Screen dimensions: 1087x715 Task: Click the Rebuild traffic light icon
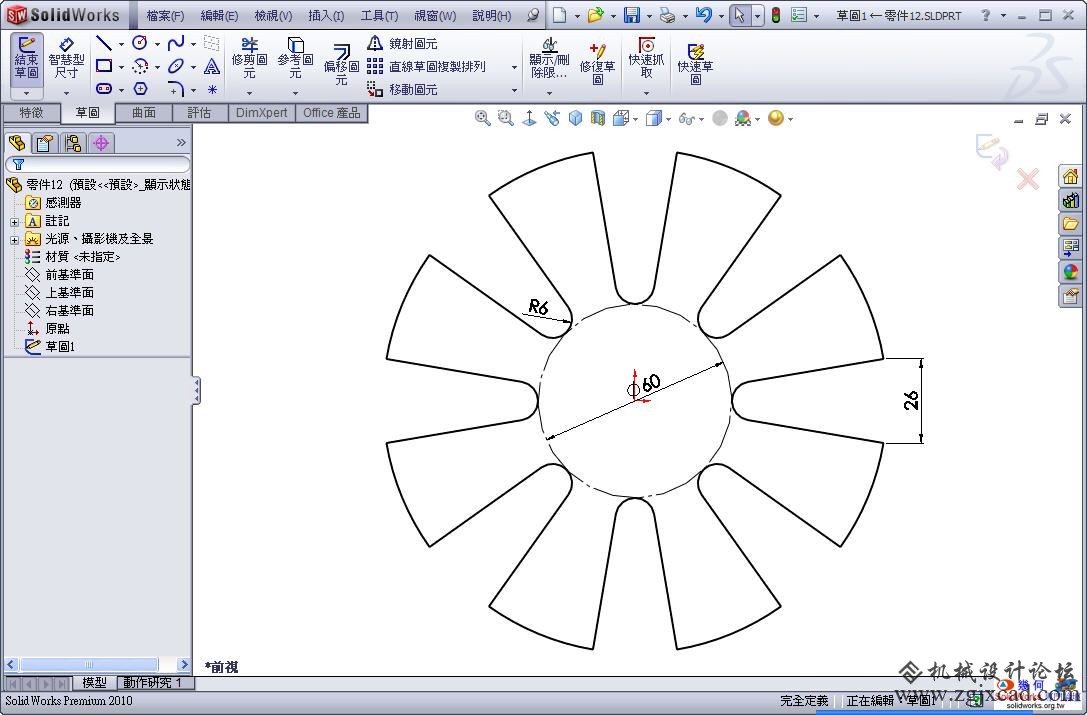pos(776,15)
